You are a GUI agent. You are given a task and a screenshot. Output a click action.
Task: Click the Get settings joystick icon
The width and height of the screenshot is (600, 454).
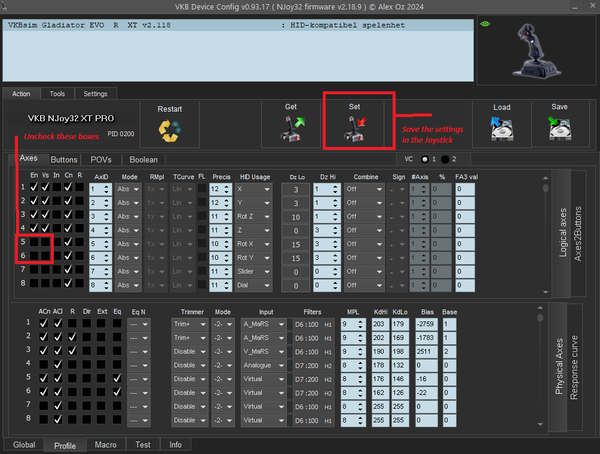[291, 128]
